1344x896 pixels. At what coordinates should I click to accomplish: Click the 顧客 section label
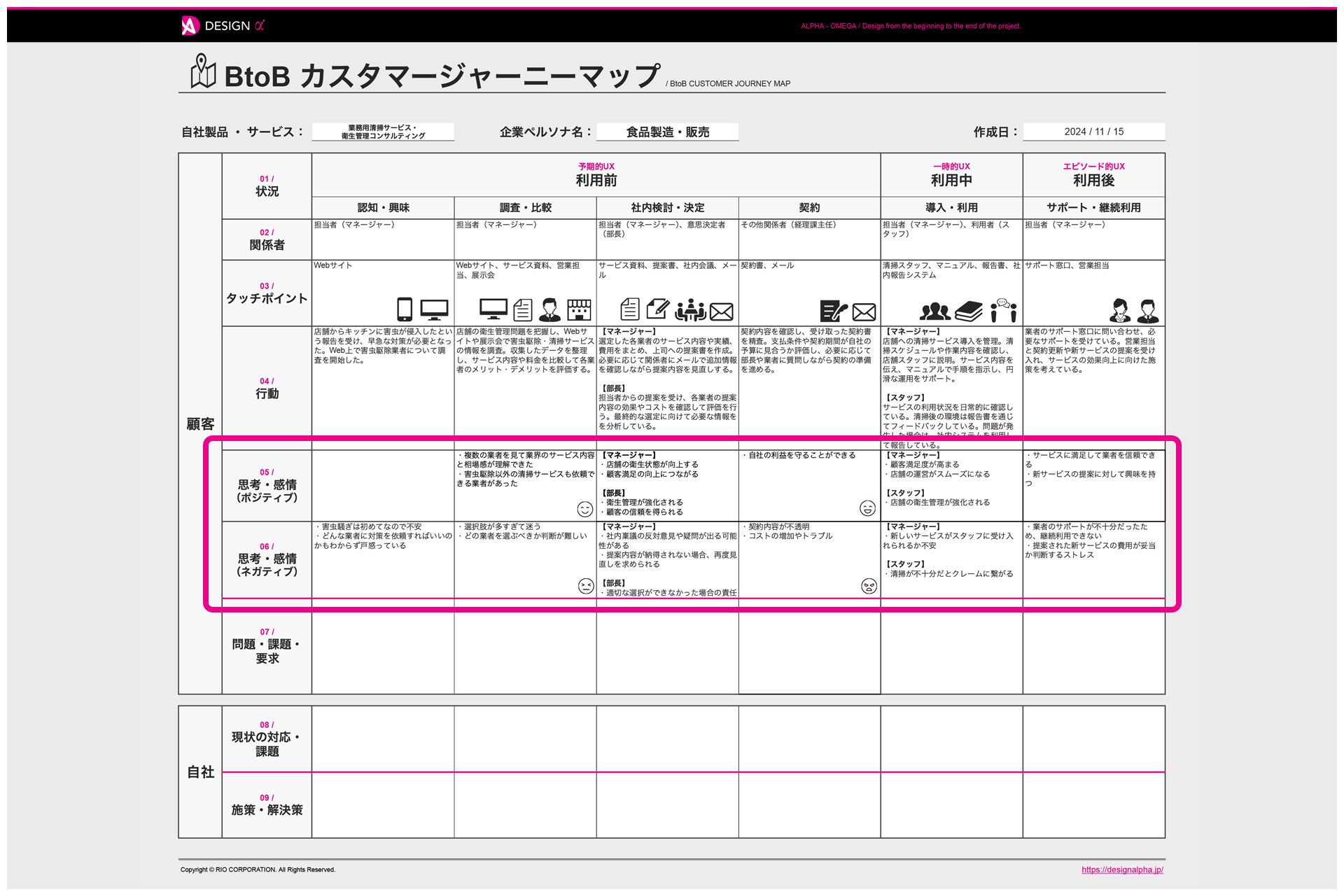point(200,424)
